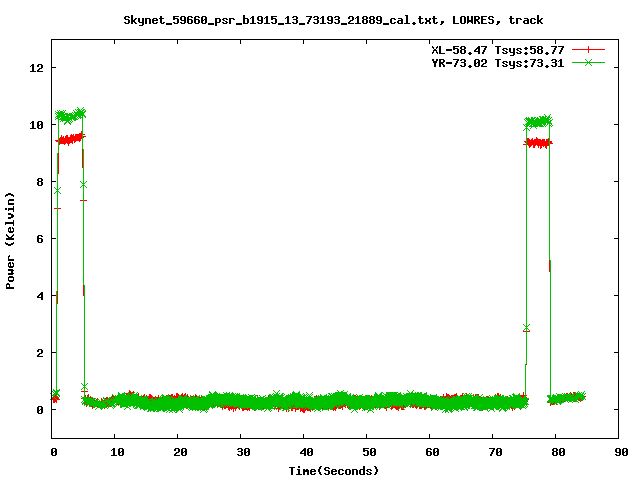Screen dimensions: 640x480
Task: Click the x-axis tick label 40
Action: point(306,452)
